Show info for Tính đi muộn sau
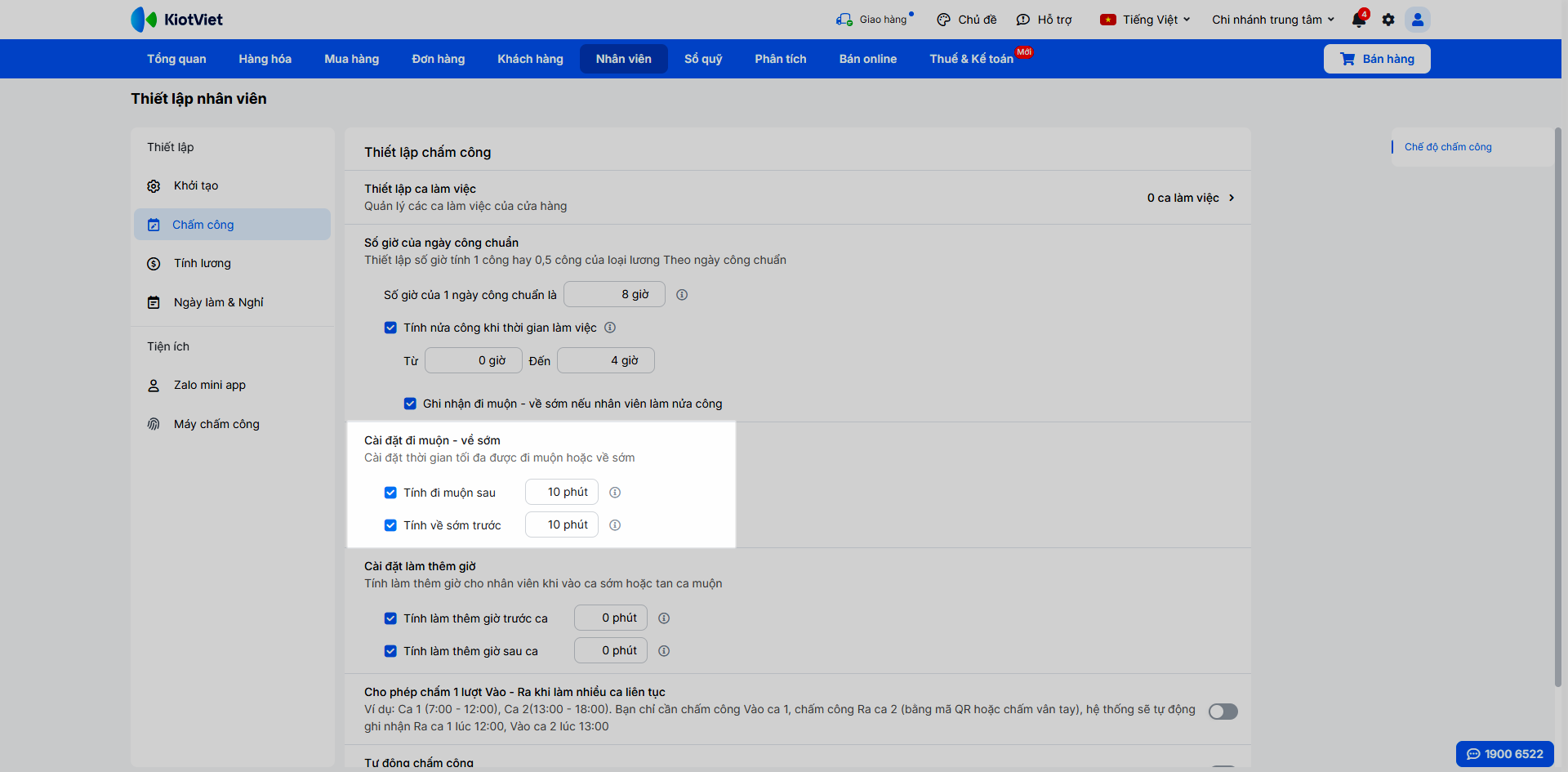Viewport: 1568px width, 772px height. point(615,493)
